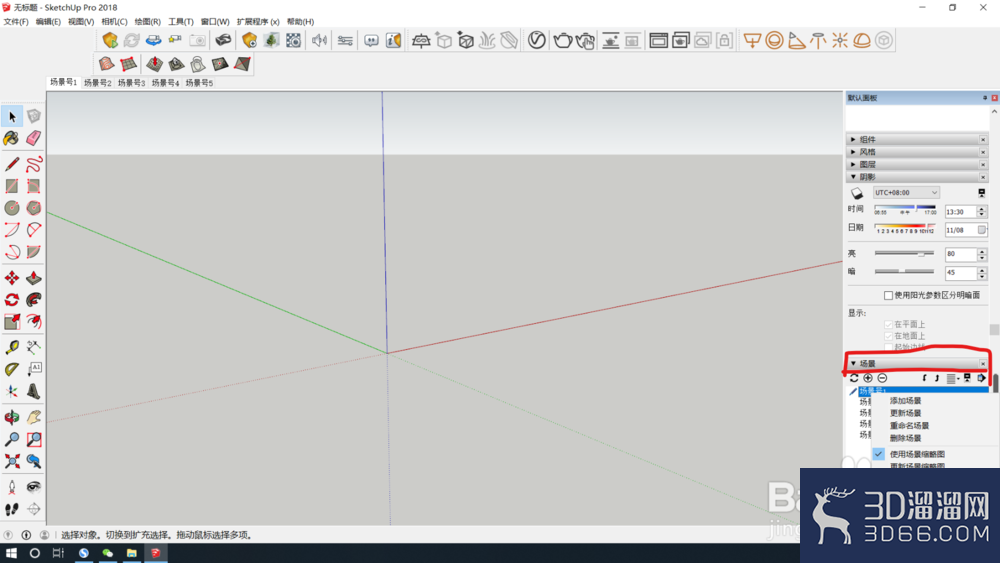Choose 删除场景 from context menu
The image size is (1000, 563).
point(905,438)
